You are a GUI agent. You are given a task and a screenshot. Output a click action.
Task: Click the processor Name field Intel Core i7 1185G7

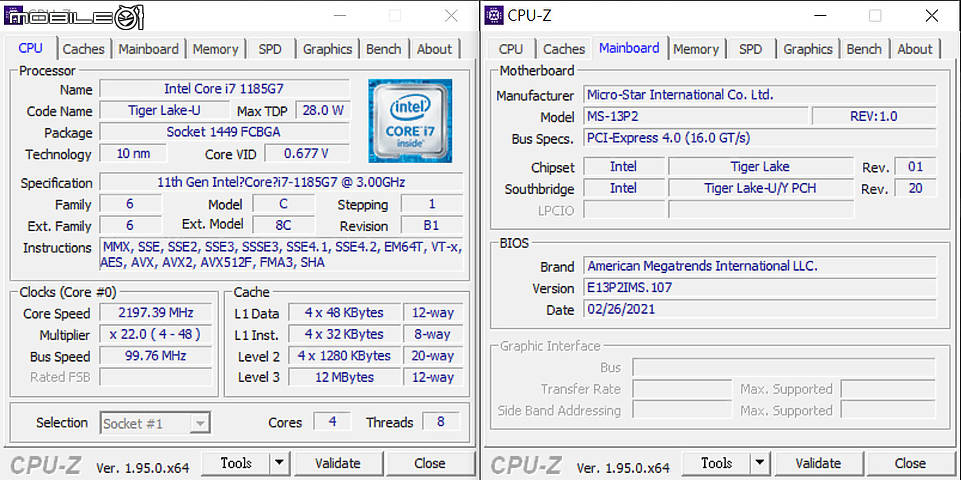click(224, 89)
